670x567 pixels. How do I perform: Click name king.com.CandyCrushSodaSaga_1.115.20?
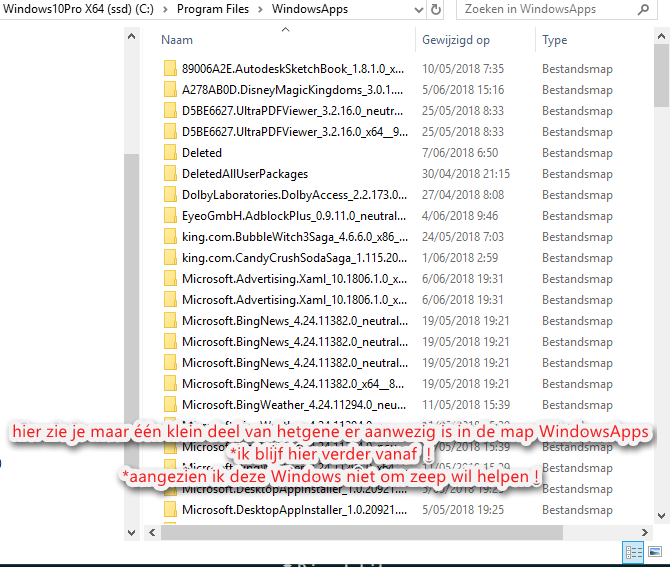(294, 258)
